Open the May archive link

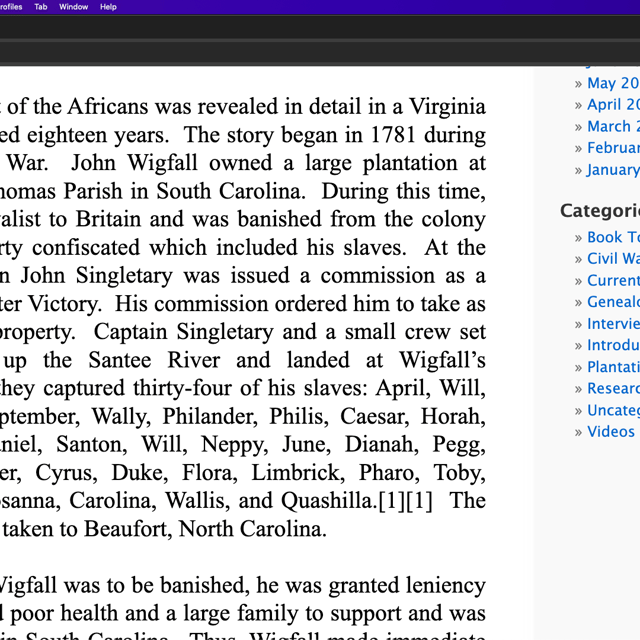coord(613,83)
